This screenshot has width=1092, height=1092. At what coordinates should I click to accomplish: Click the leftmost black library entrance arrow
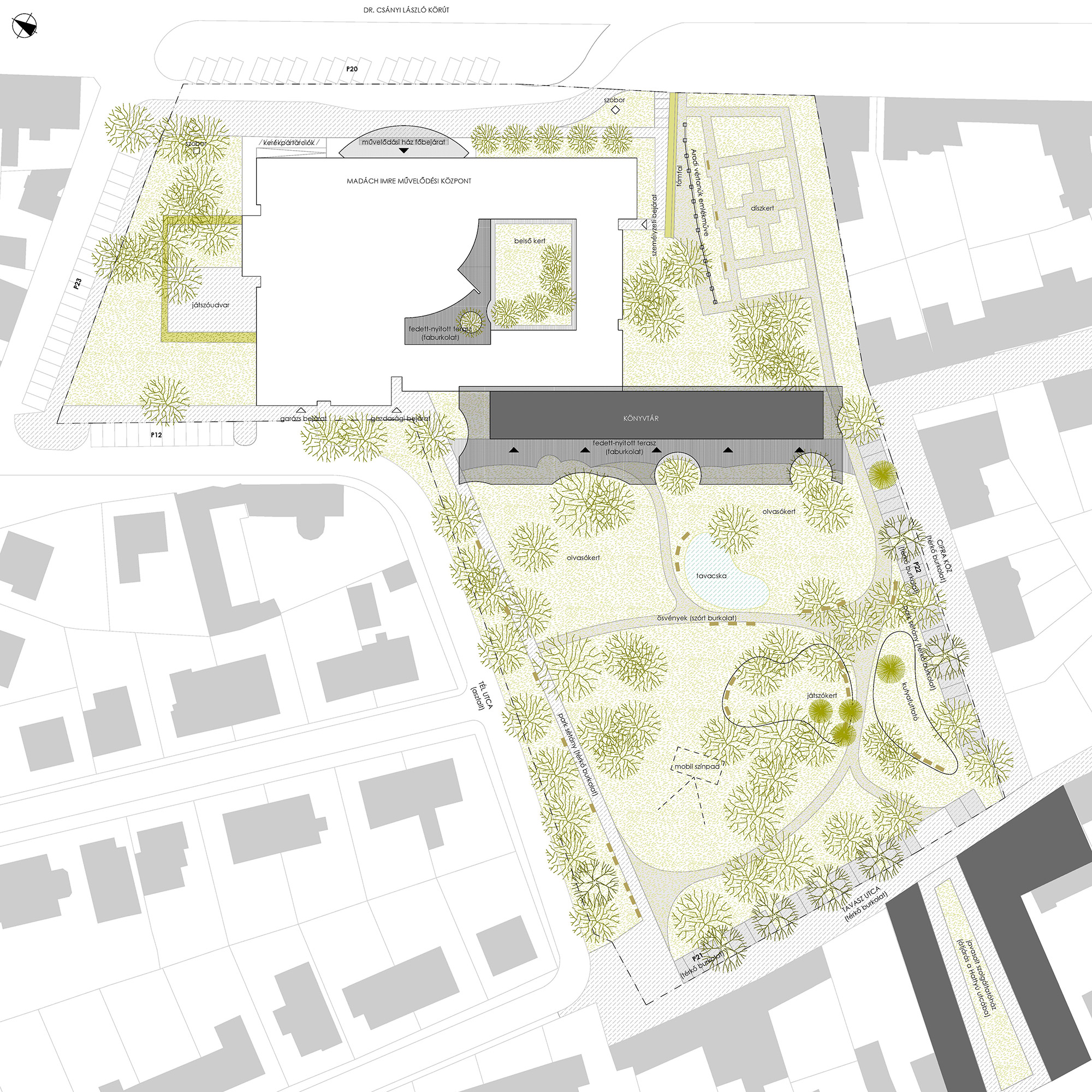pos(513,450)
